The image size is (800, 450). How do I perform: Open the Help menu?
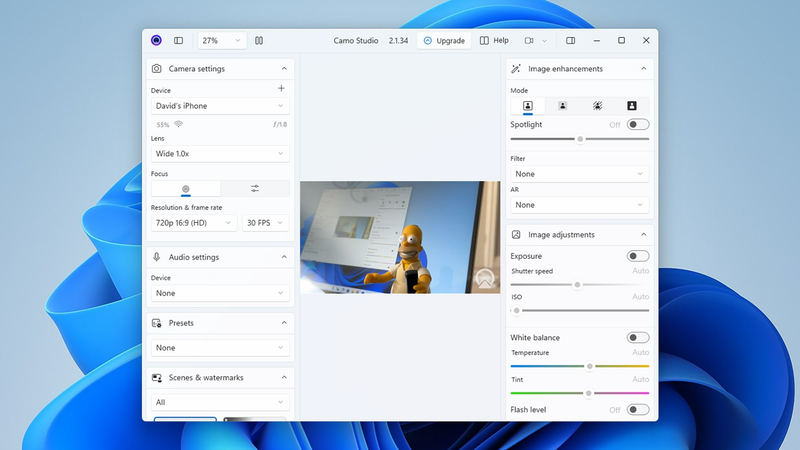(x=494, y=41)
